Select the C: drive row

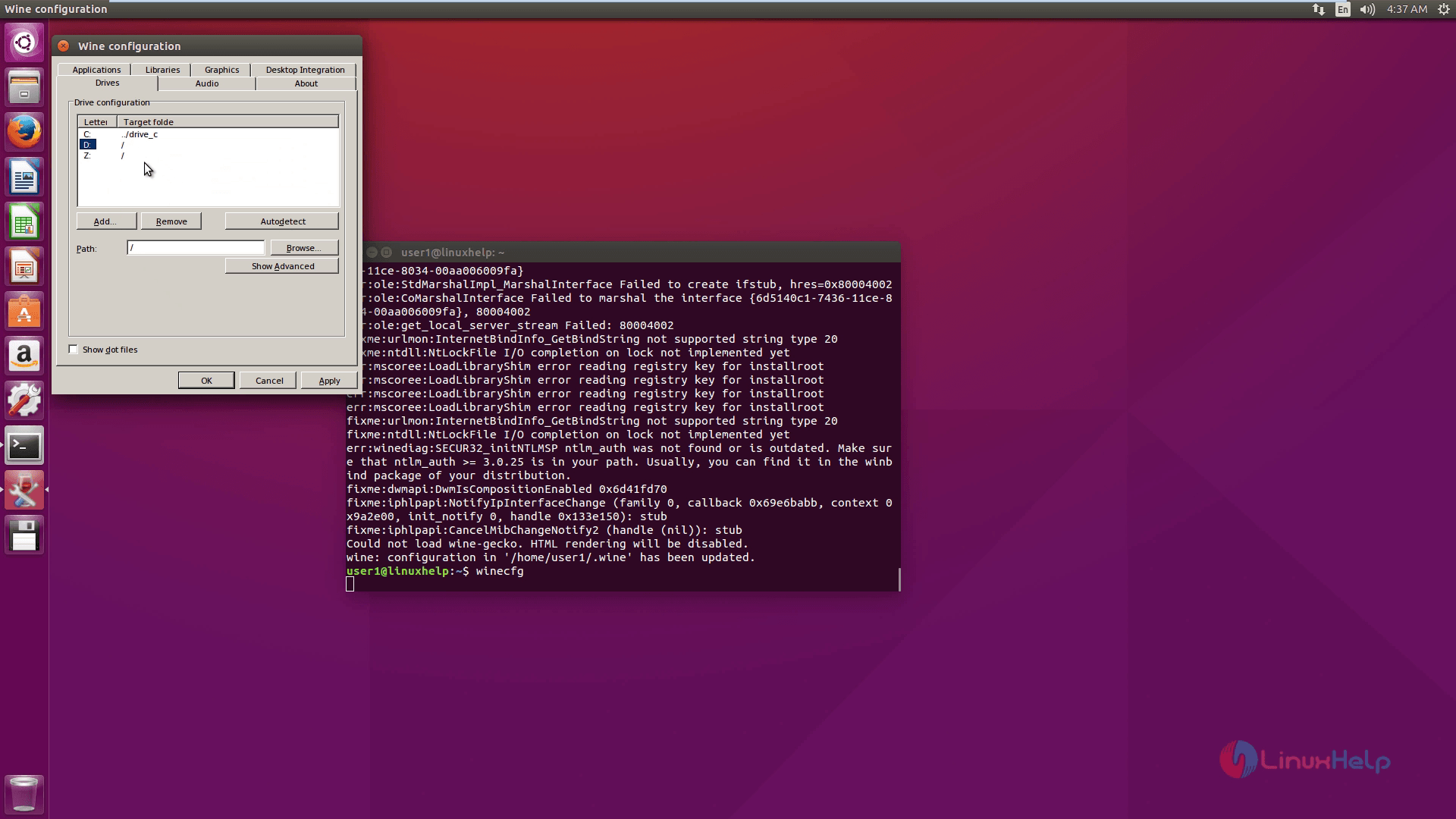(208, 134)
